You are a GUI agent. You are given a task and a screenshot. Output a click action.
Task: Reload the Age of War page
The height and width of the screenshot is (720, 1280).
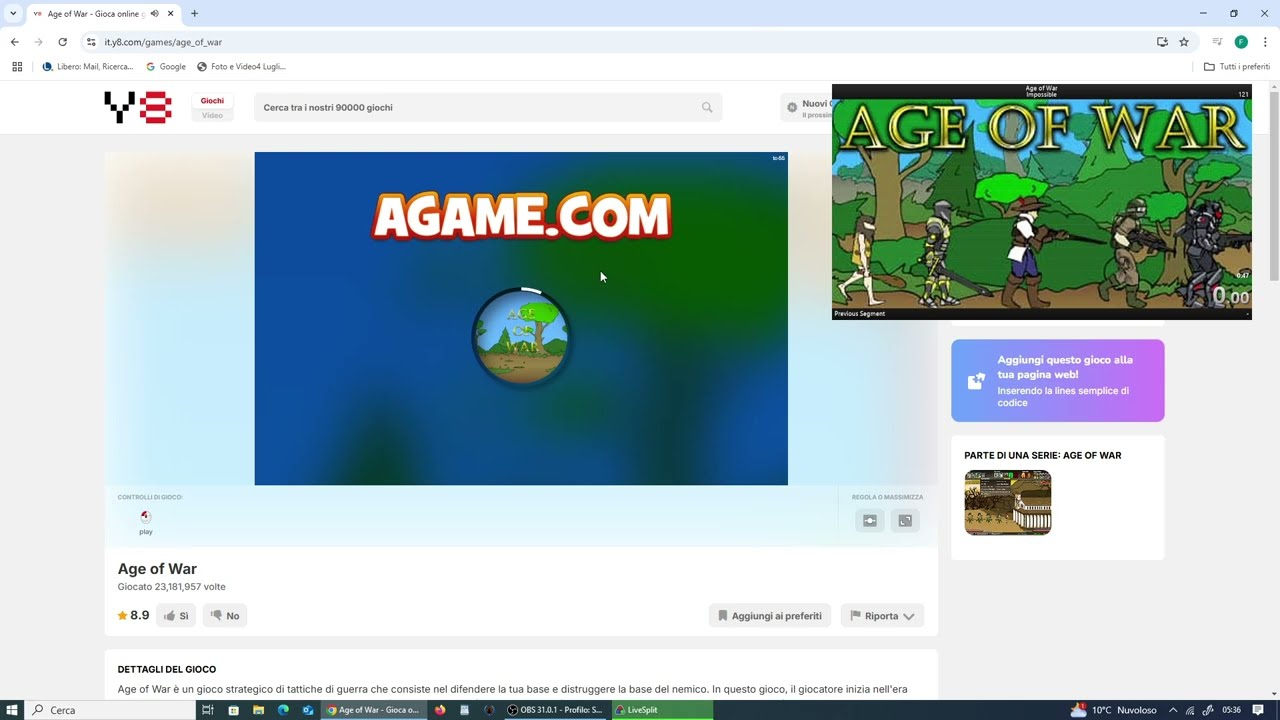62,42
